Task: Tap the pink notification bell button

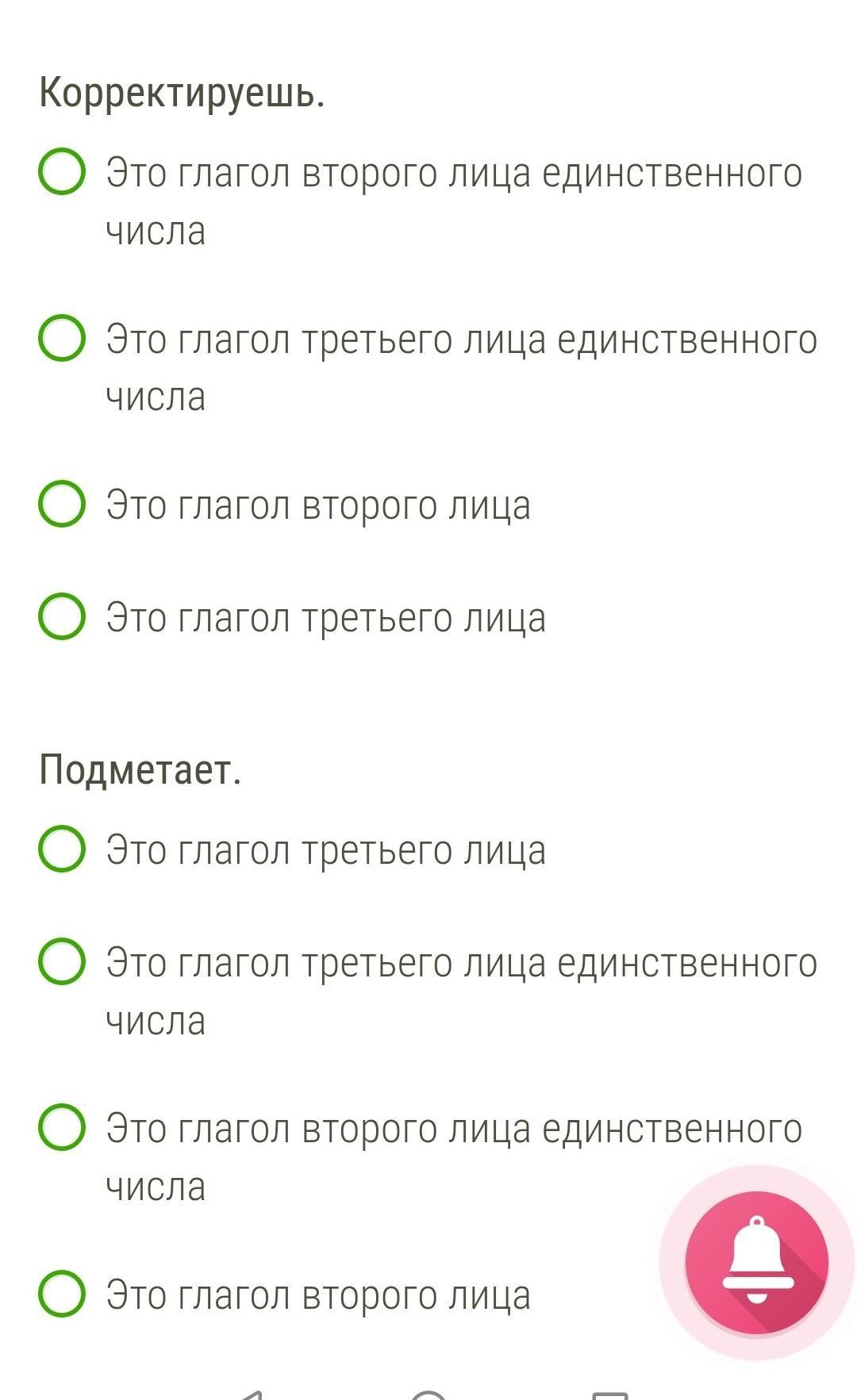Action: coord(756,1261)
